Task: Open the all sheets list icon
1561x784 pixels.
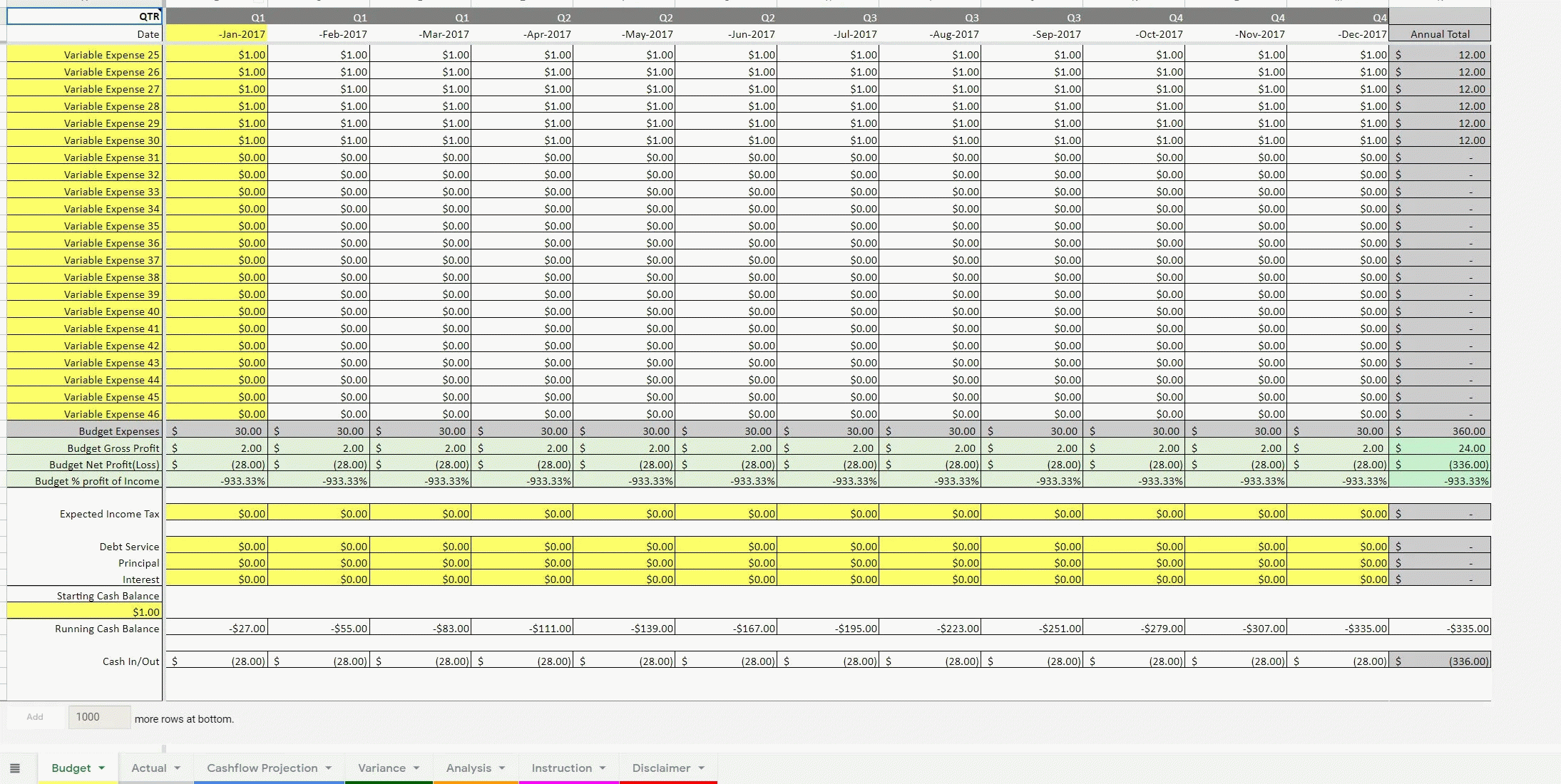Action: (x=14, y=768)
